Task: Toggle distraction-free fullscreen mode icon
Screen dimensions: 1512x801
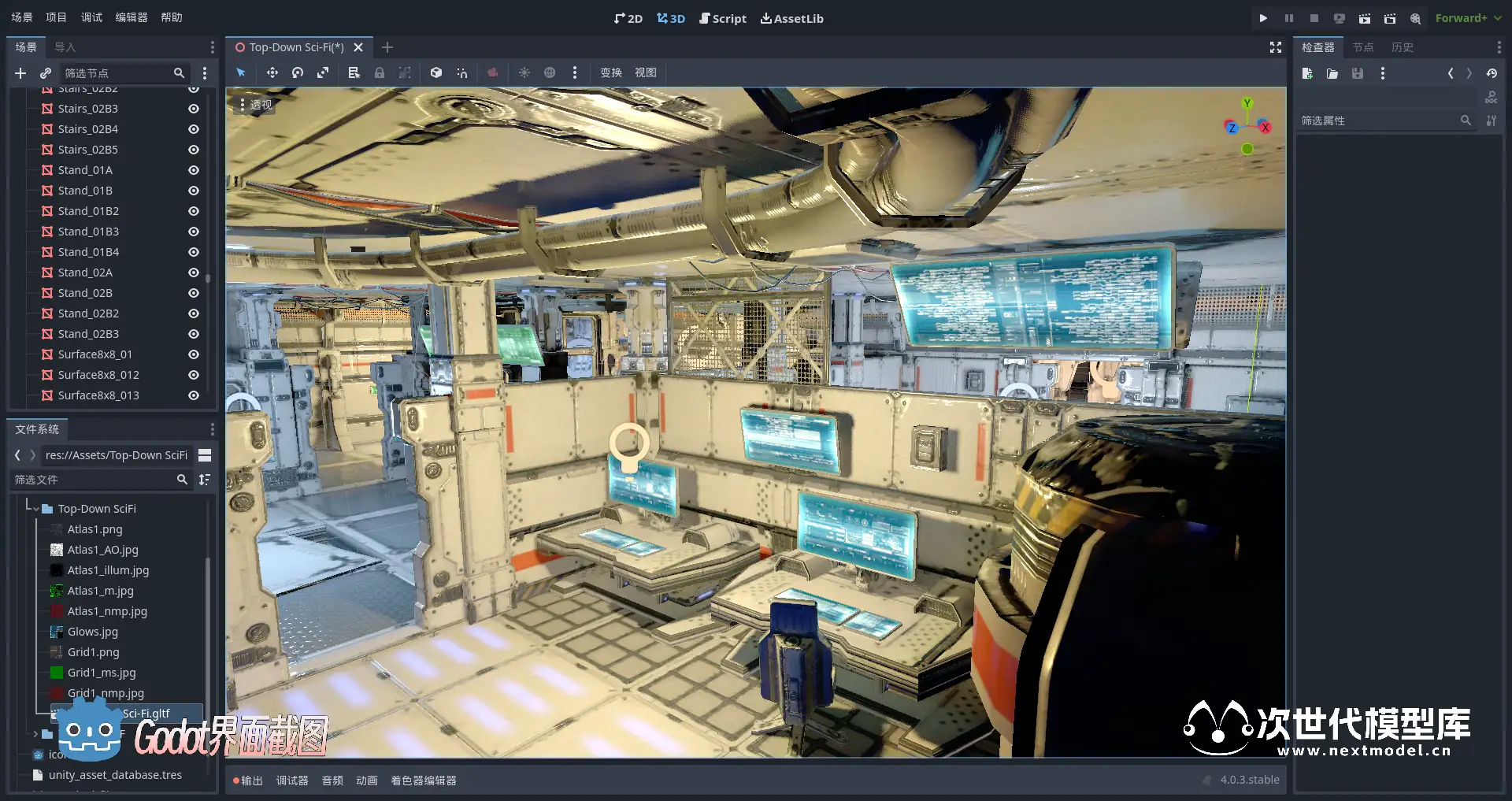Action: point(1275,47)
